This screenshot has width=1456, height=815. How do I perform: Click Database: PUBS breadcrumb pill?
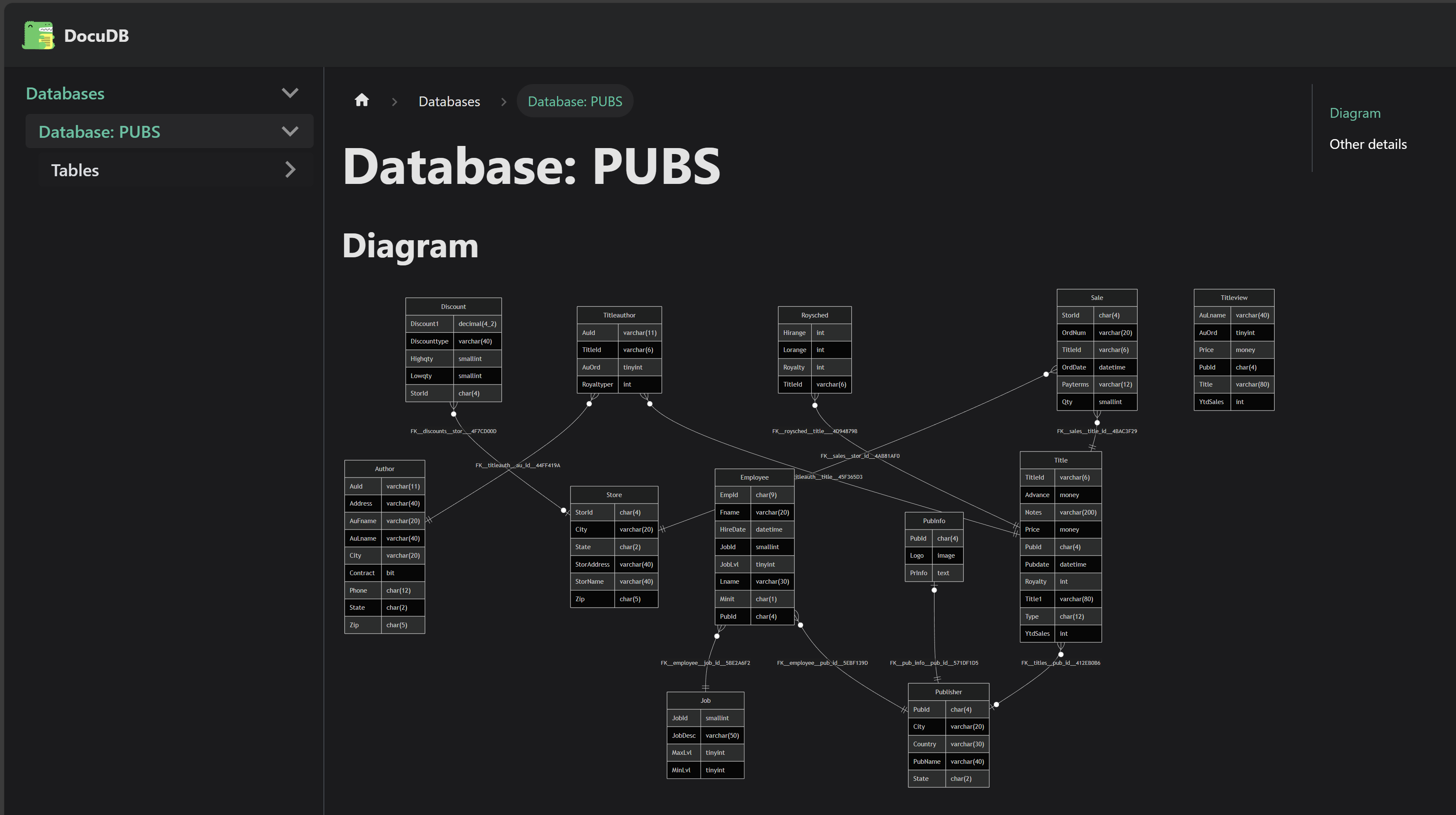pyautogui.click(x=574, y=101)
